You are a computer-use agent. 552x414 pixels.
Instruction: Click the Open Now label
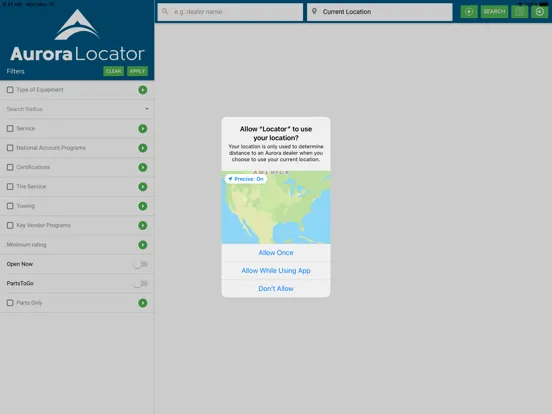pos(20,264)
